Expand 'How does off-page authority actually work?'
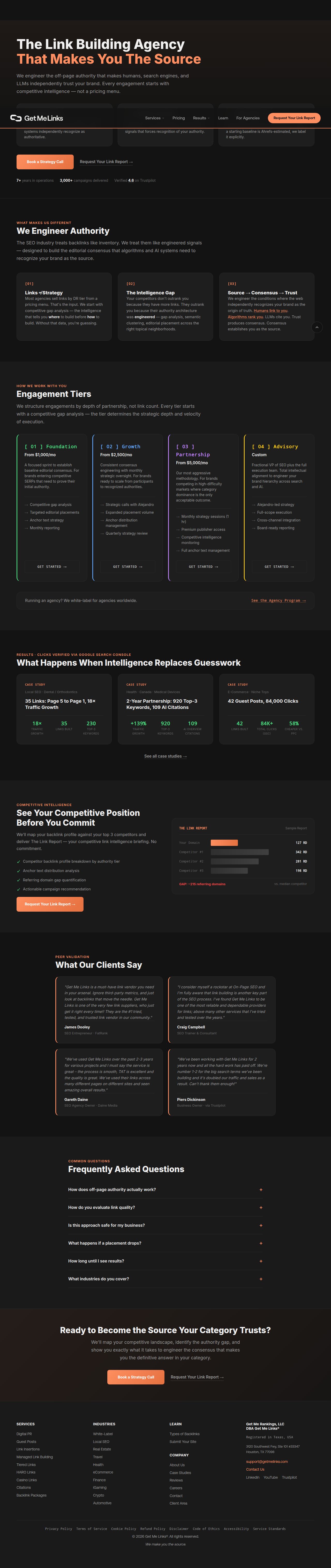The image size is (331, 1568). pyautogui.click(x=165, y=1189)
